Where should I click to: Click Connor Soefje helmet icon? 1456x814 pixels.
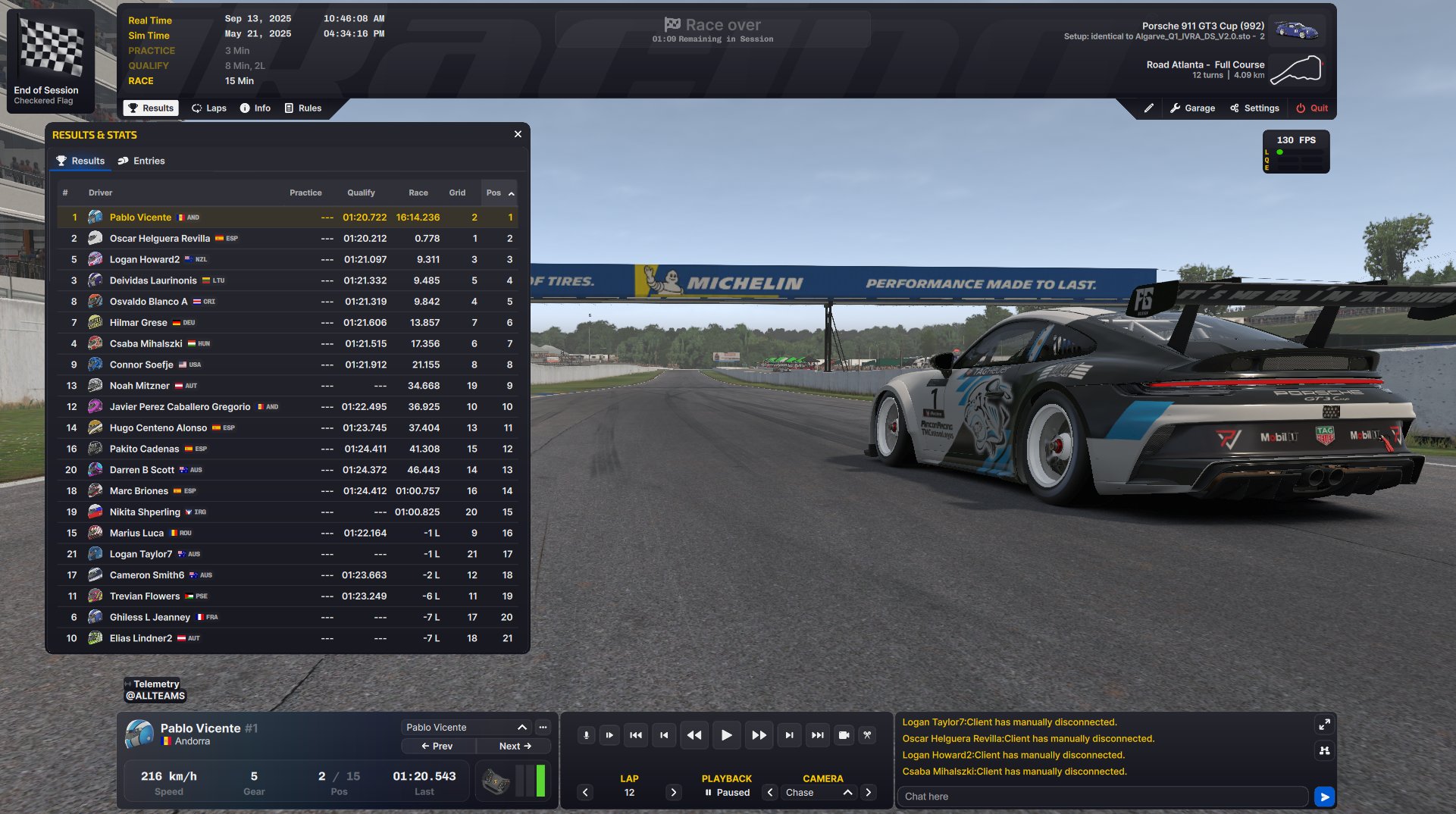pos(95,365)
